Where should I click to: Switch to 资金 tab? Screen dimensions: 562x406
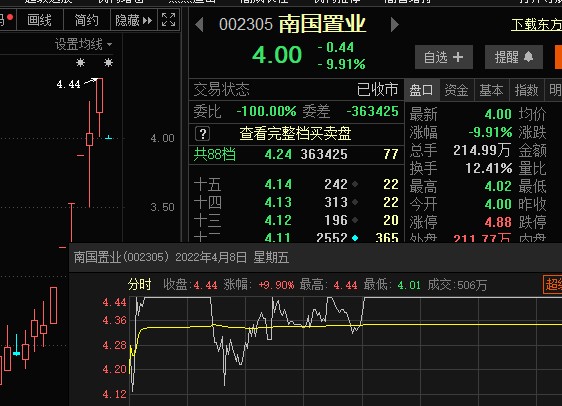(x=457, y=90)
